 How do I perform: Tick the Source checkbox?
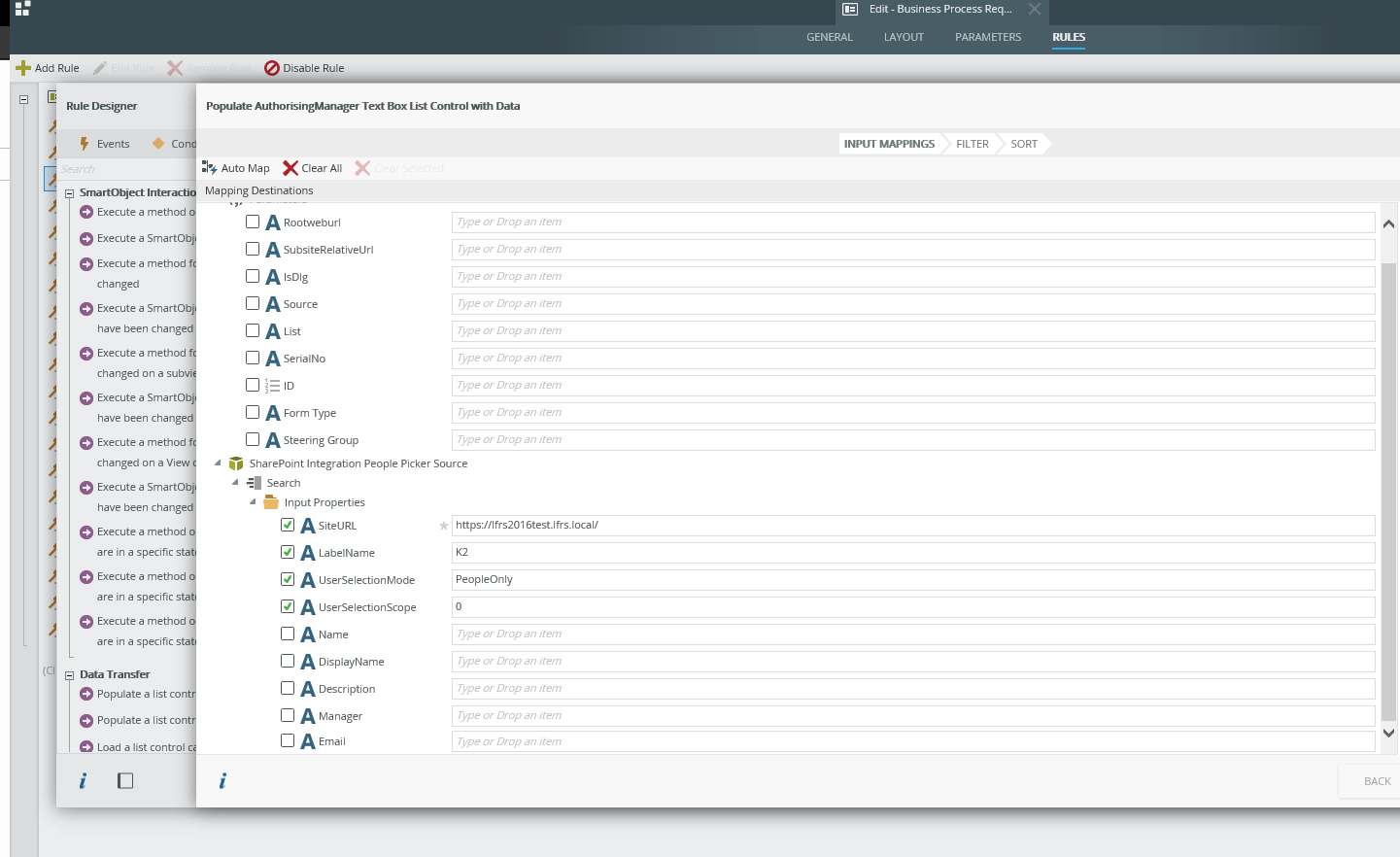point(253,303)
